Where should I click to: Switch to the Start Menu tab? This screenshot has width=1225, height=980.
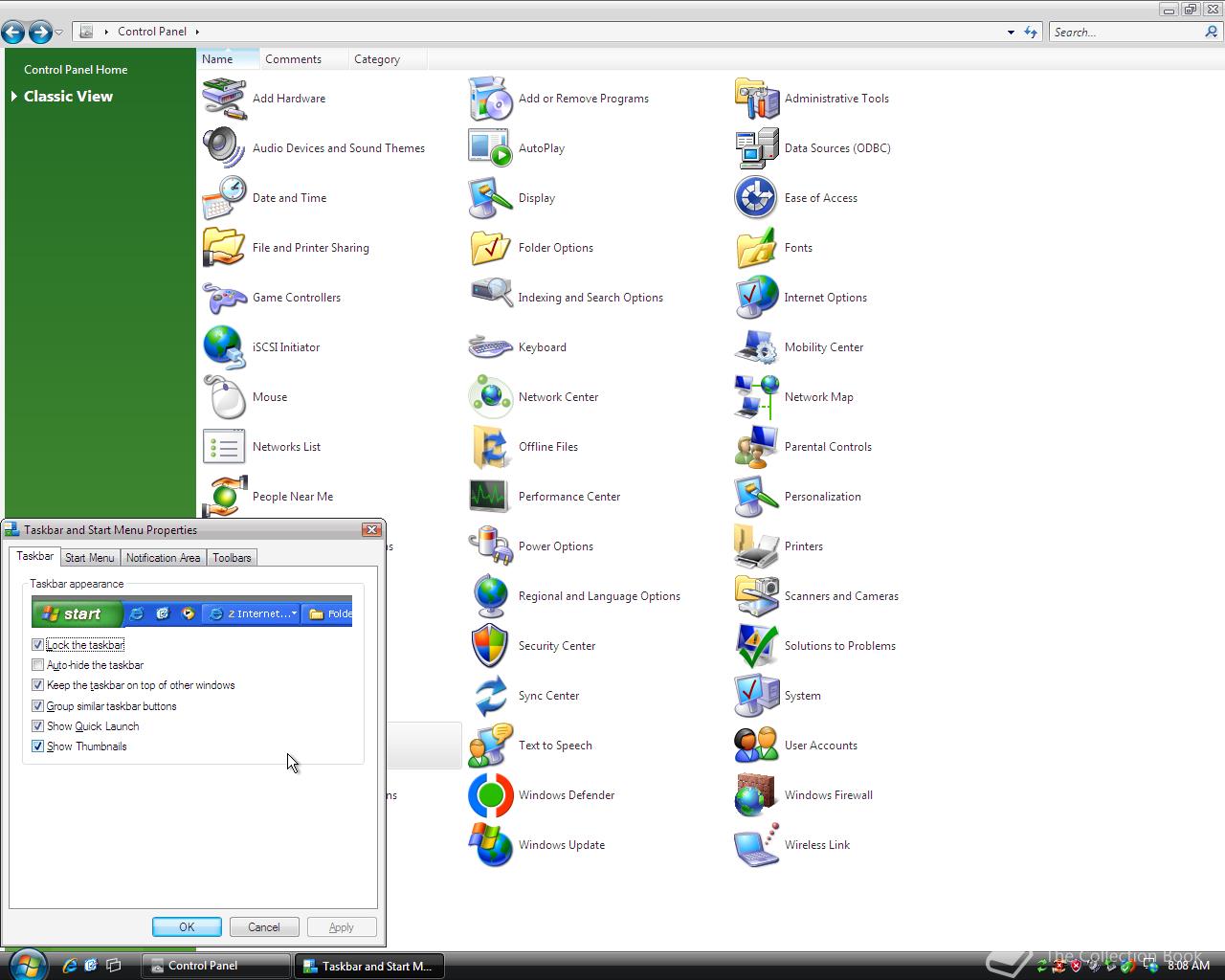pos(90,558)
